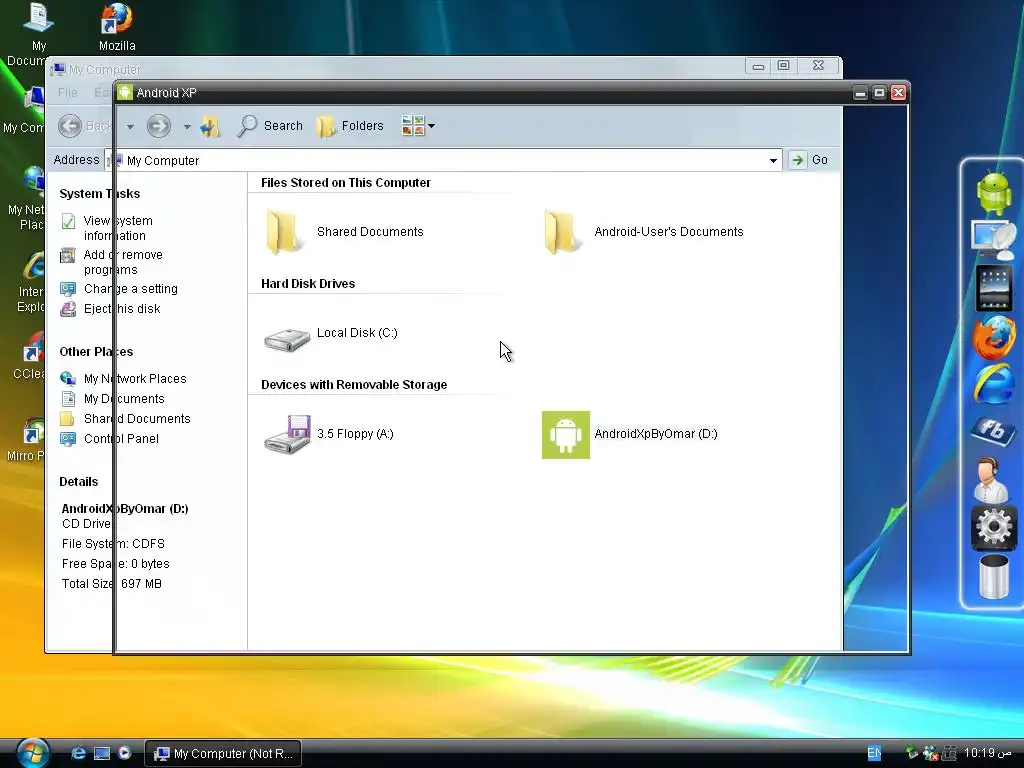Click the headset support person dock icon
Viewport: 1024px width, 768px height.
990,479
